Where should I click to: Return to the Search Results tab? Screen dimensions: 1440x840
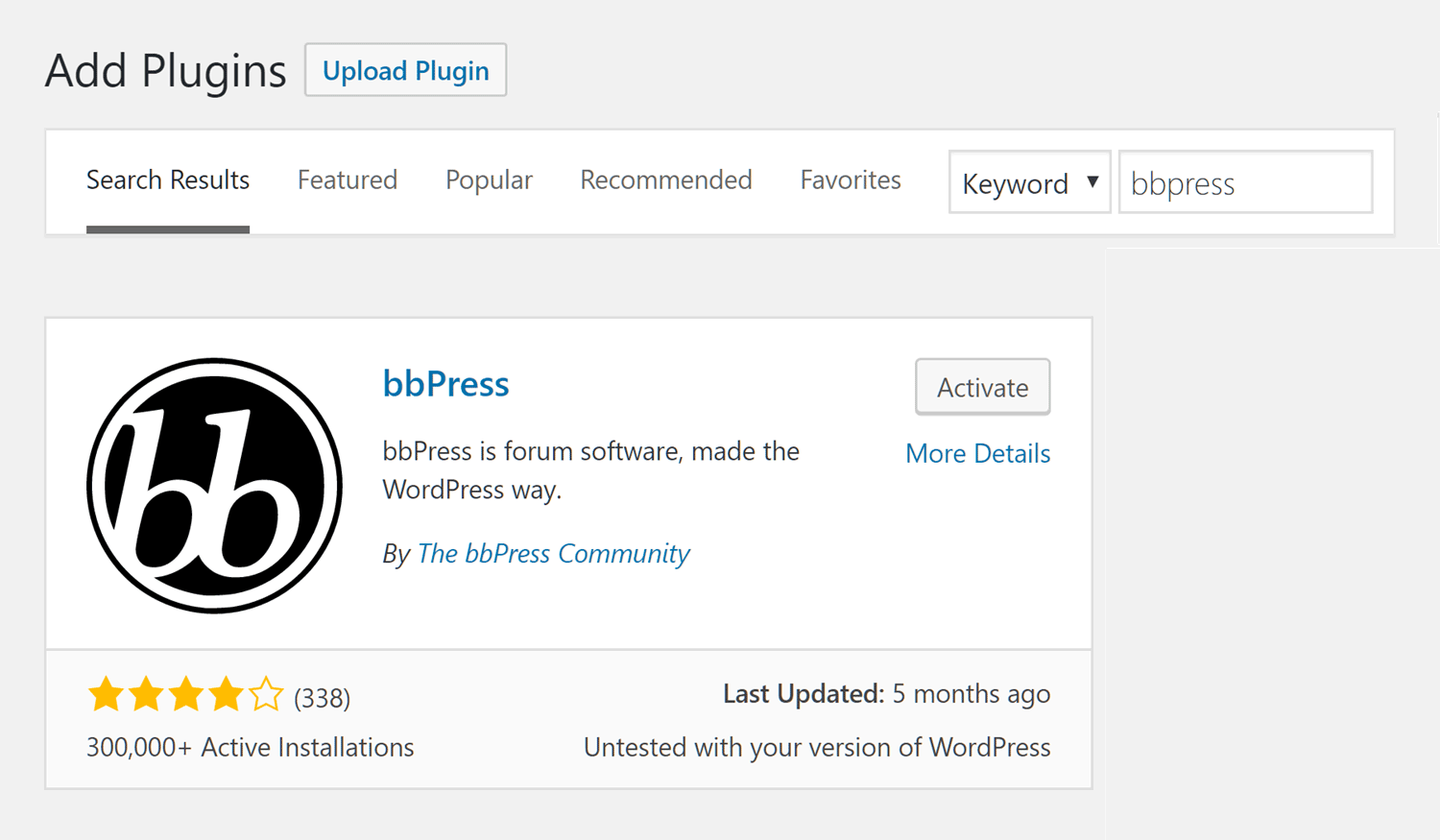click(167, 180)
